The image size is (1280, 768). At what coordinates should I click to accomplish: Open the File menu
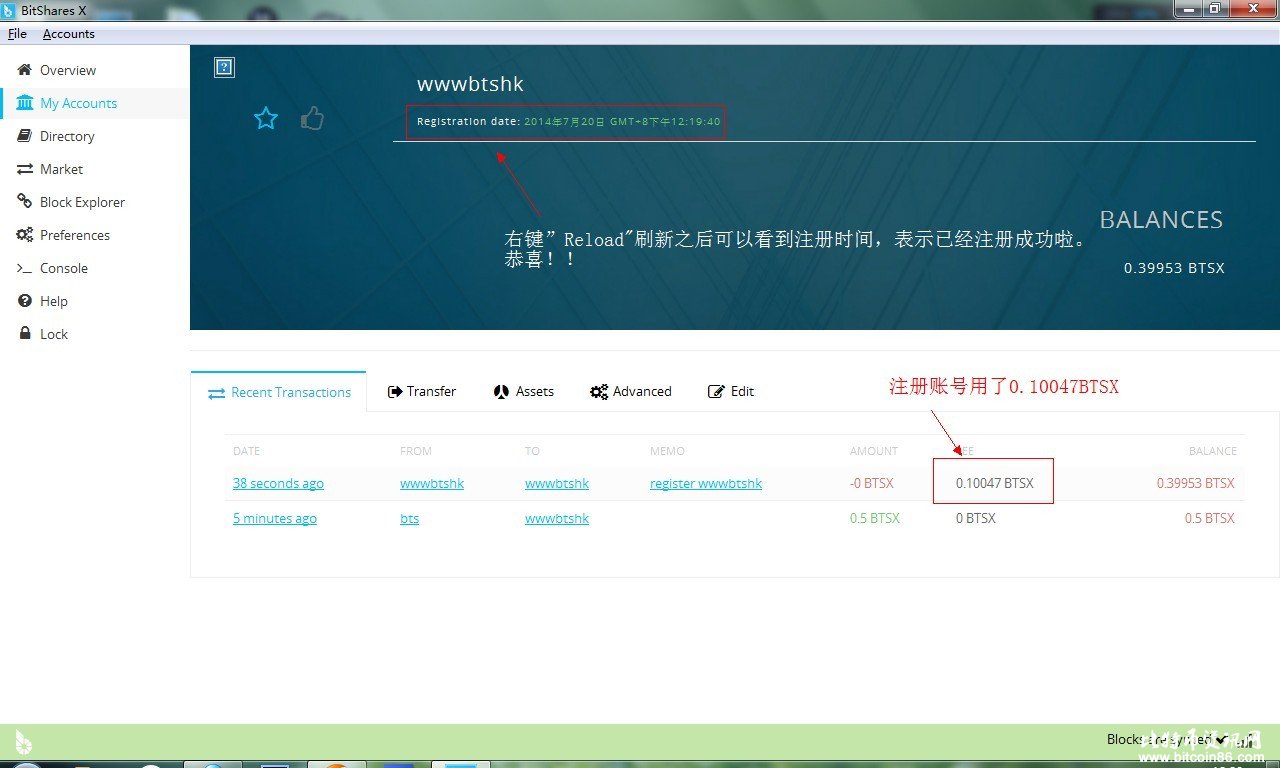click(x=17, y=34)
